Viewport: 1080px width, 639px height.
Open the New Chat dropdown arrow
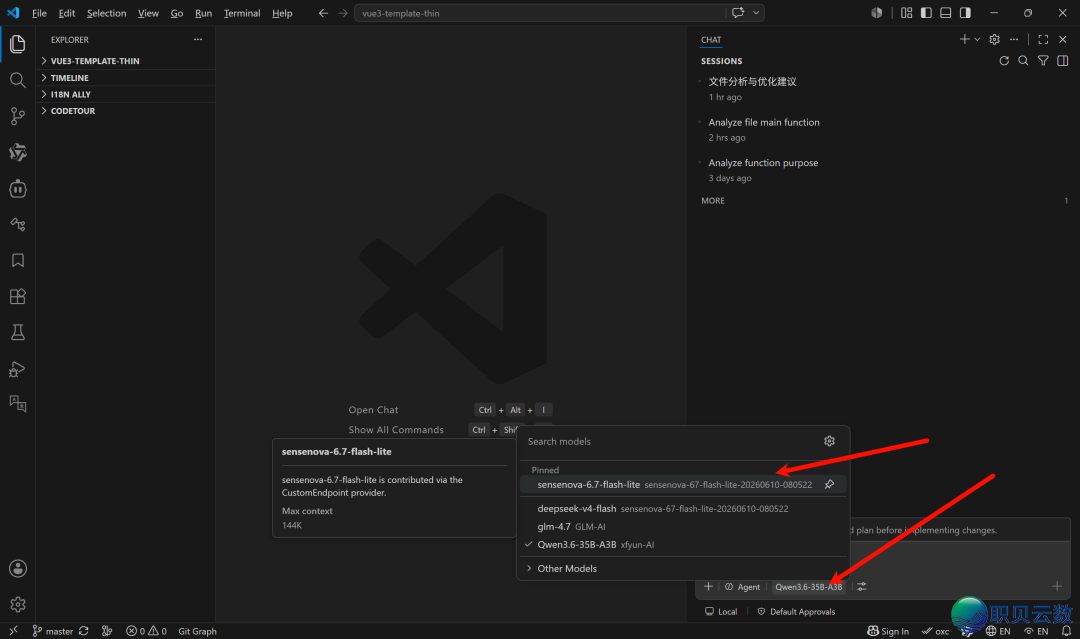click(x=977, y=39)
